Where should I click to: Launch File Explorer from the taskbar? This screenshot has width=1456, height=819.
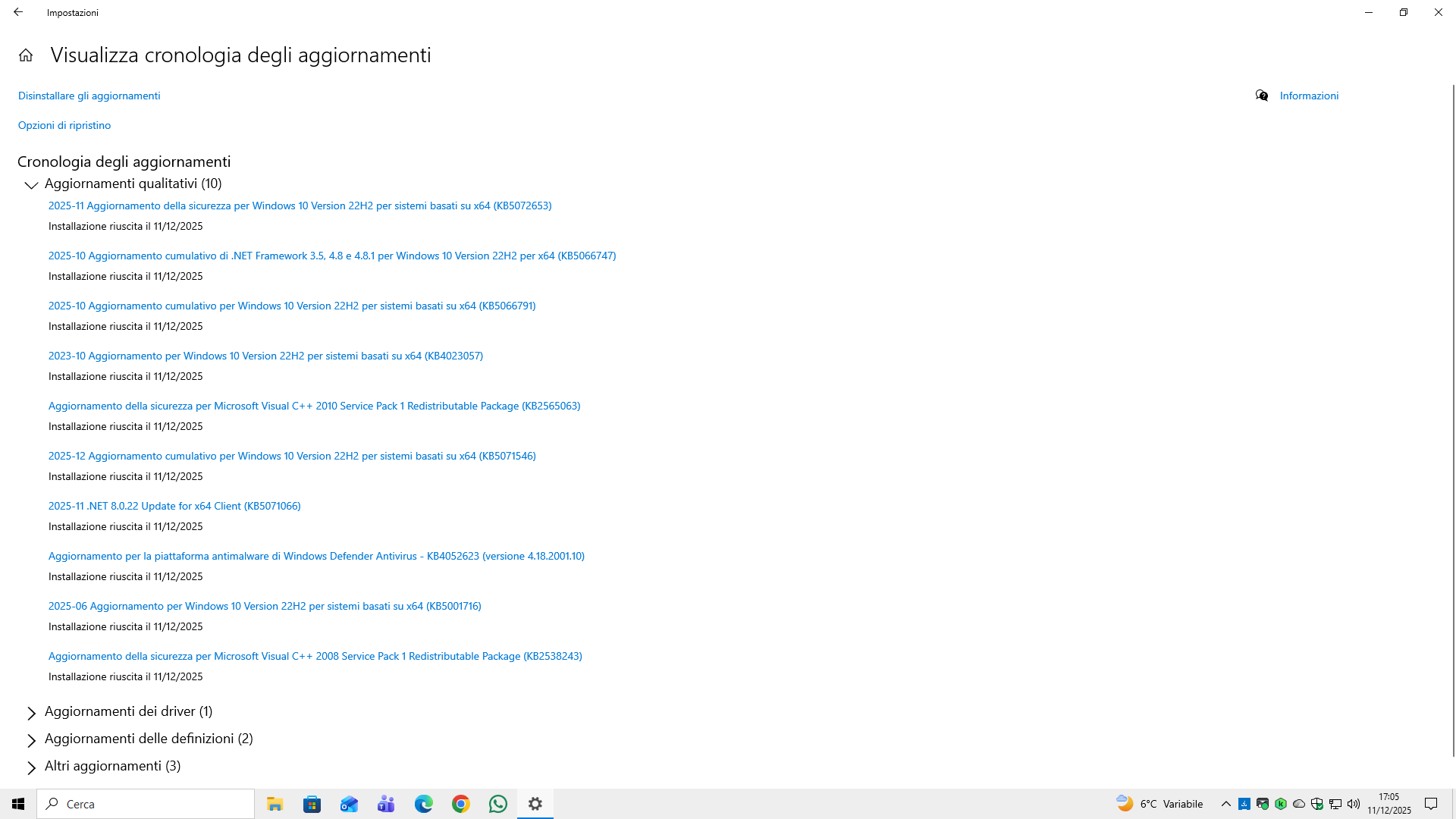coord(275,804)
